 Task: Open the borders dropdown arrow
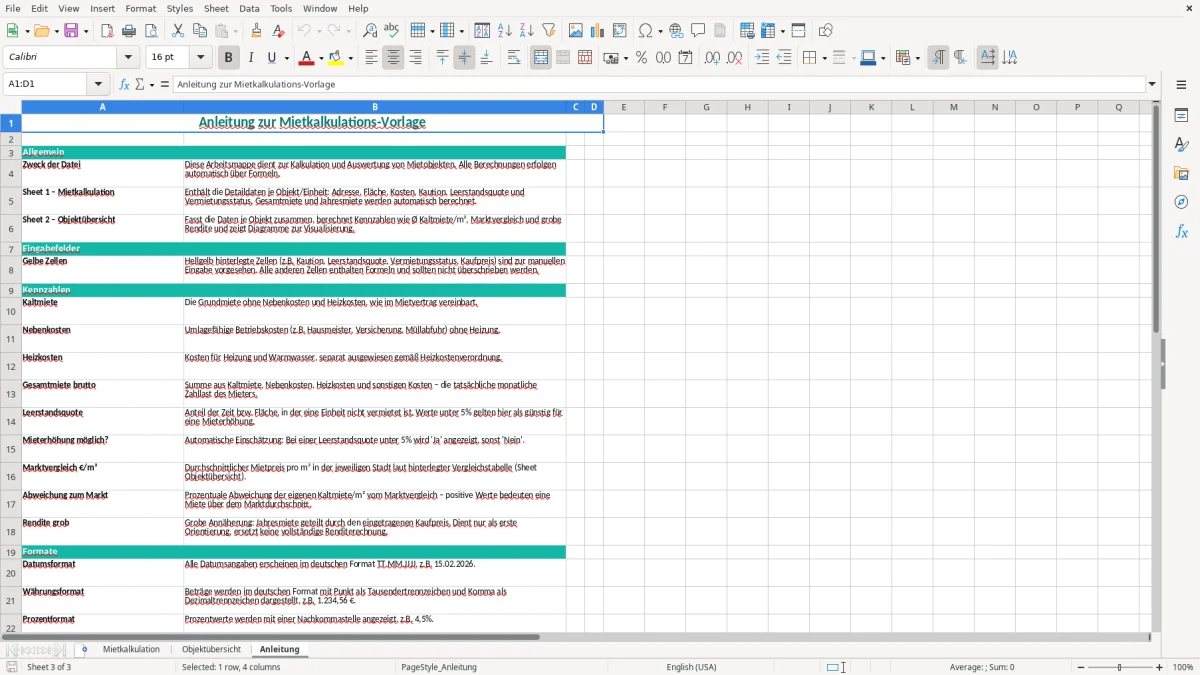coord(824,58)
